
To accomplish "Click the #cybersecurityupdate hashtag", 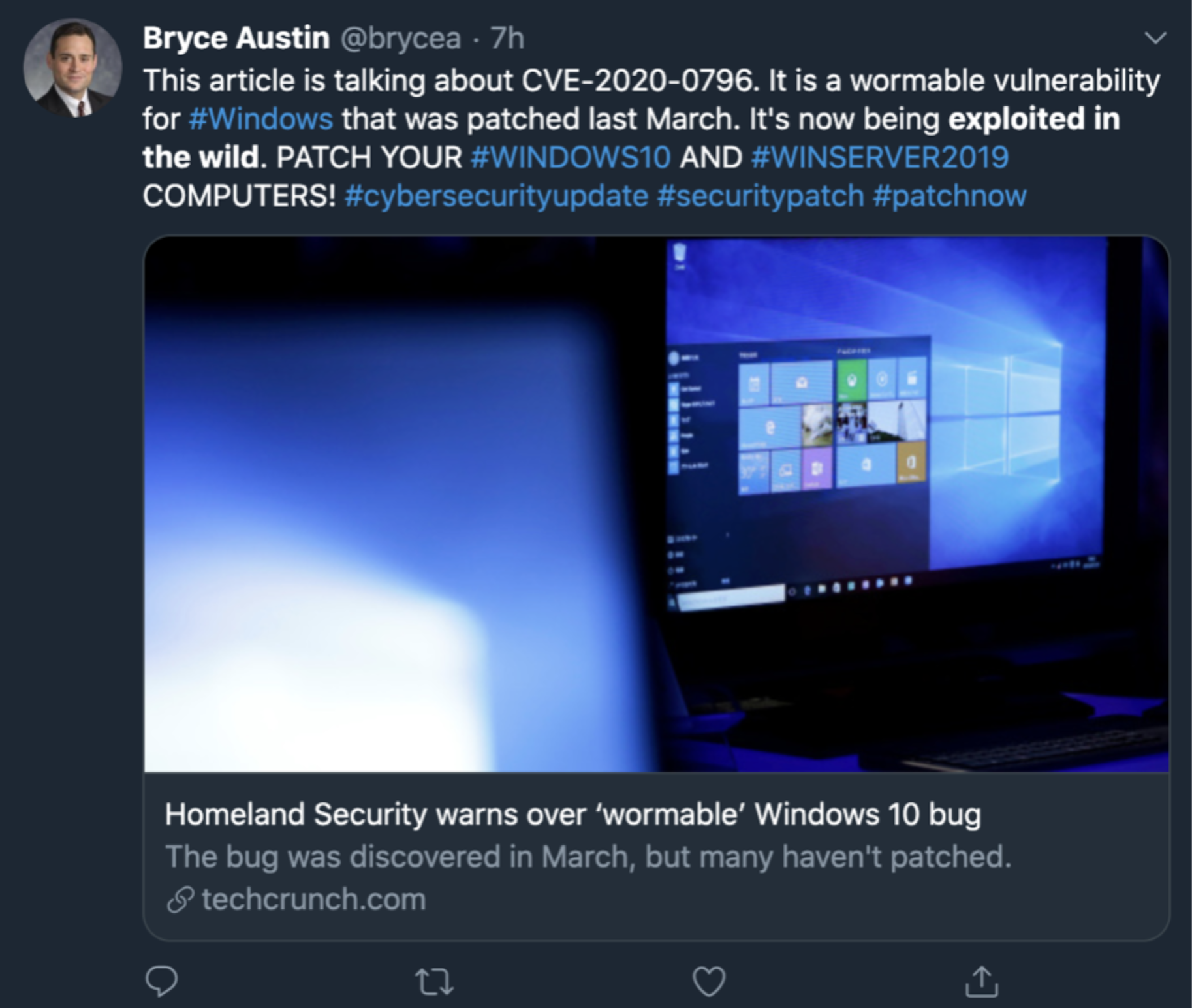I will click(x=496, y=196).
